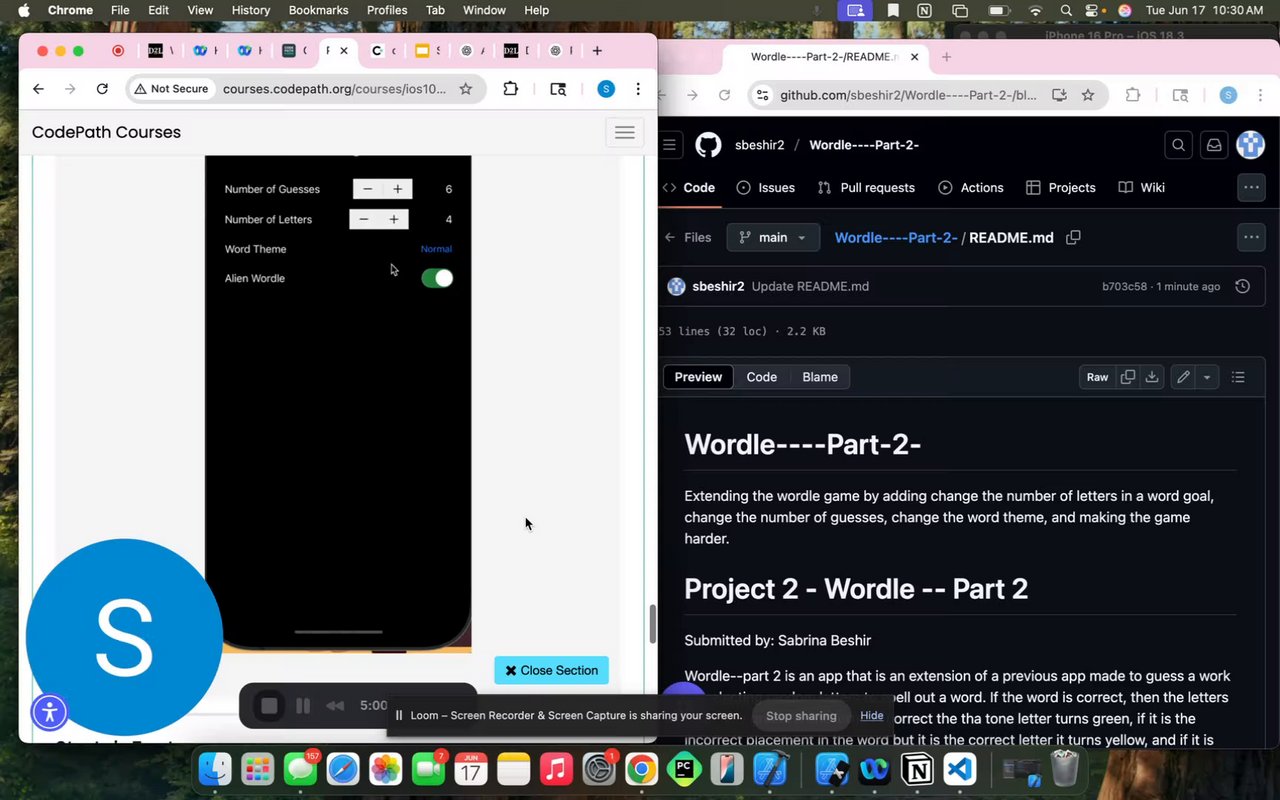This screenshot has width=1280, height=800.
Task: Open Notion from the dock
Action: pyautogui.click(x=917, y=769)
